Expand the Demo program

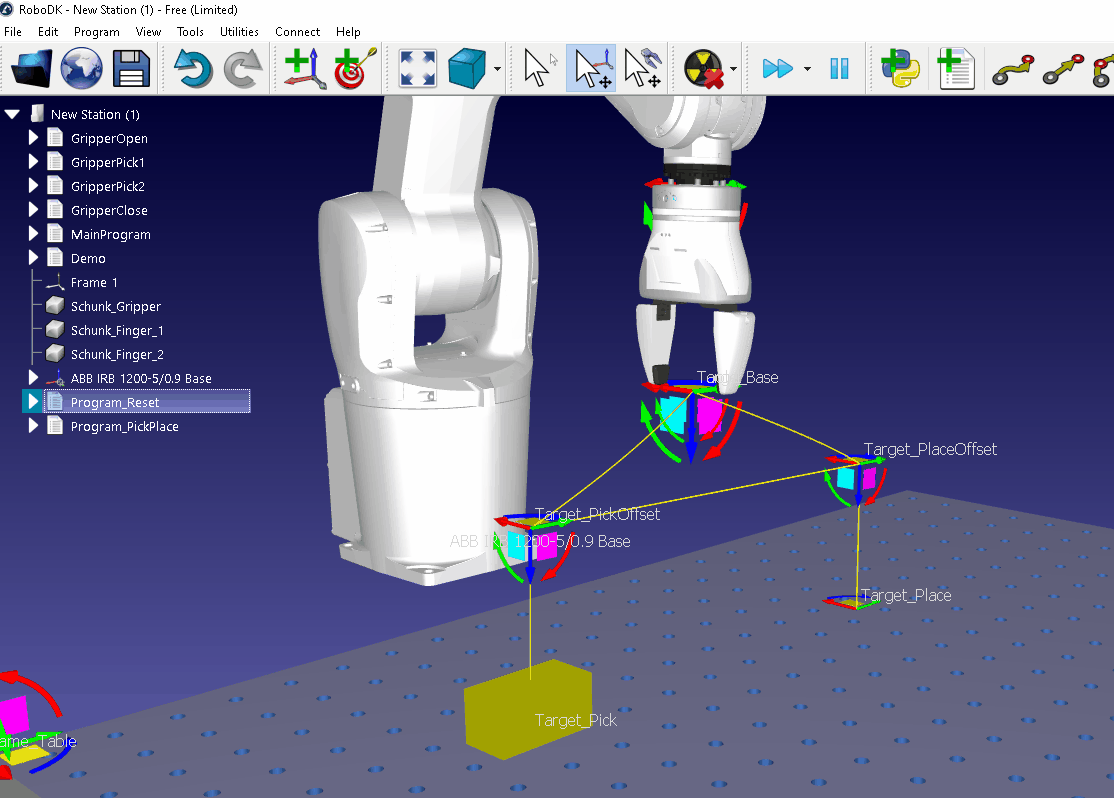[33, 257]
